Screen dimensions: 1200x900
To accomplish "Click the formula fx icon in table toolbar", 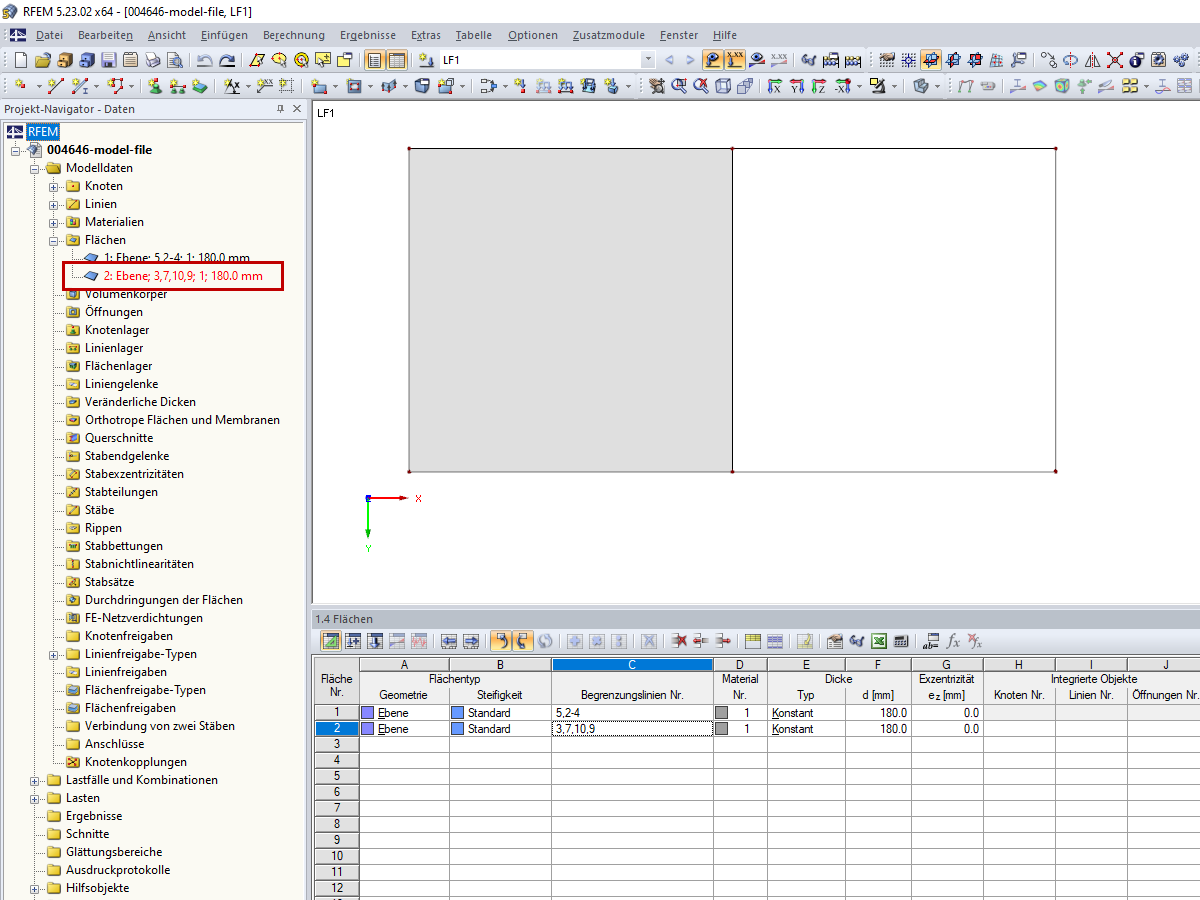I will 955,641.
